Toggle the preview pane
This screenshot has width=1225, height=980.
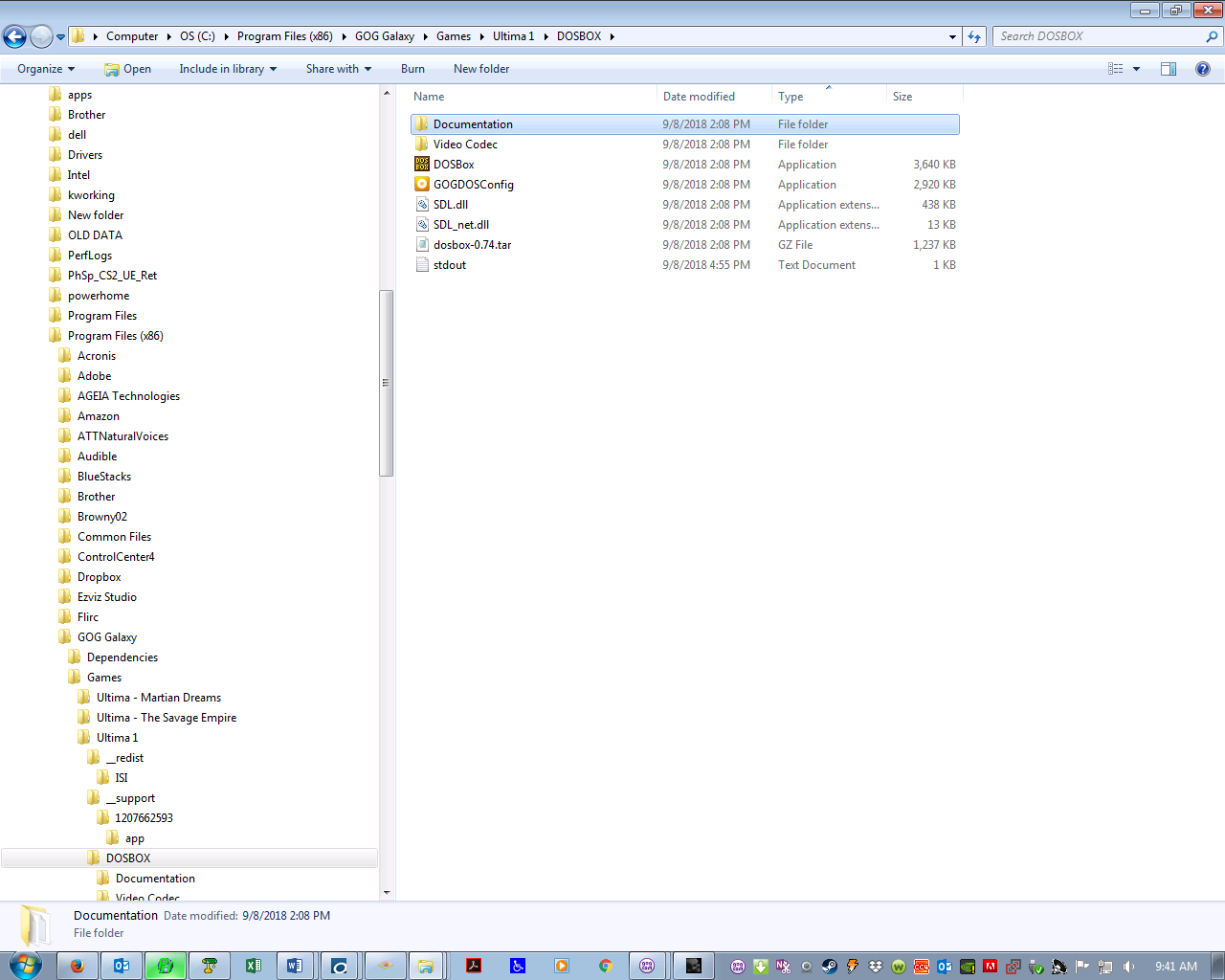[1169, 69]
